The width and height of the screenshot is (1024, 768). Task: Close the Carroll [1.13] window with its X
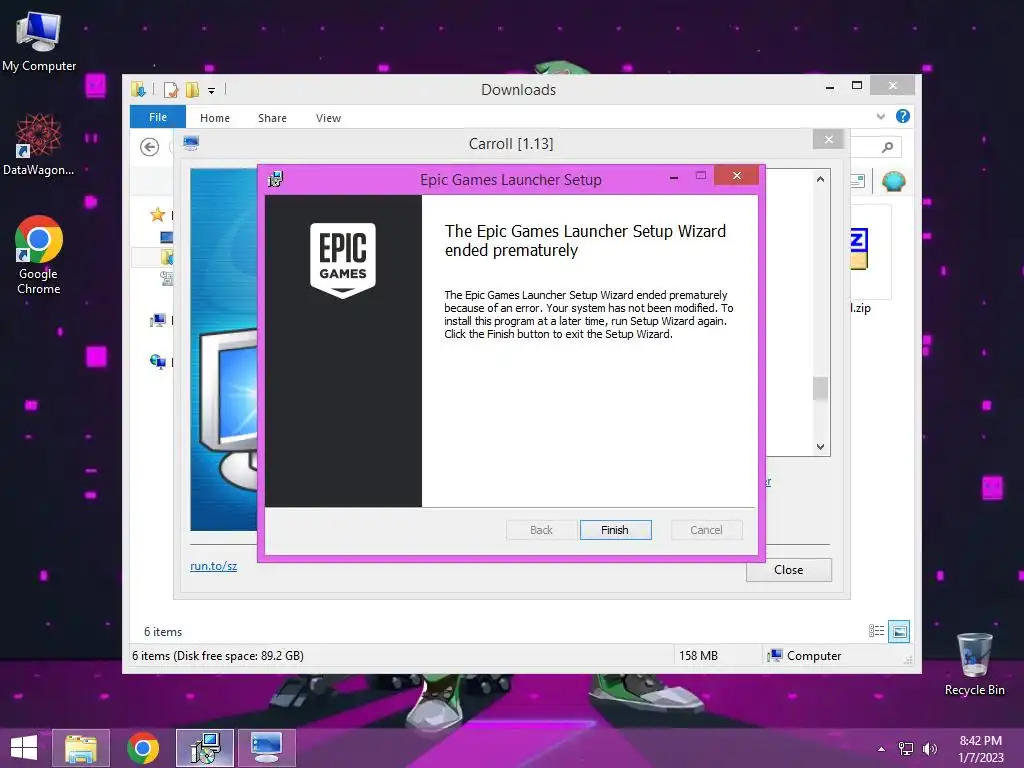(828, 139)
